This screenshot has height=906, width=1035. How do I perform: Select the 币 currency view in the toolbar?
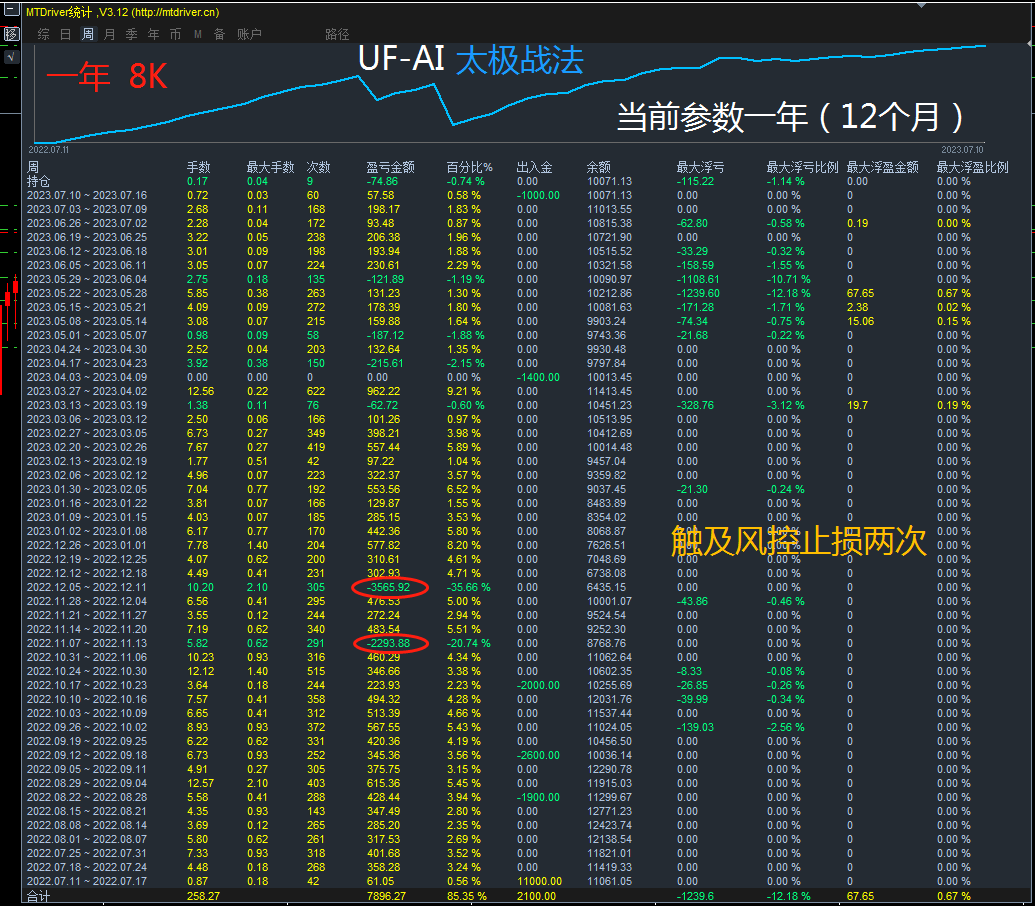(174, 33)
